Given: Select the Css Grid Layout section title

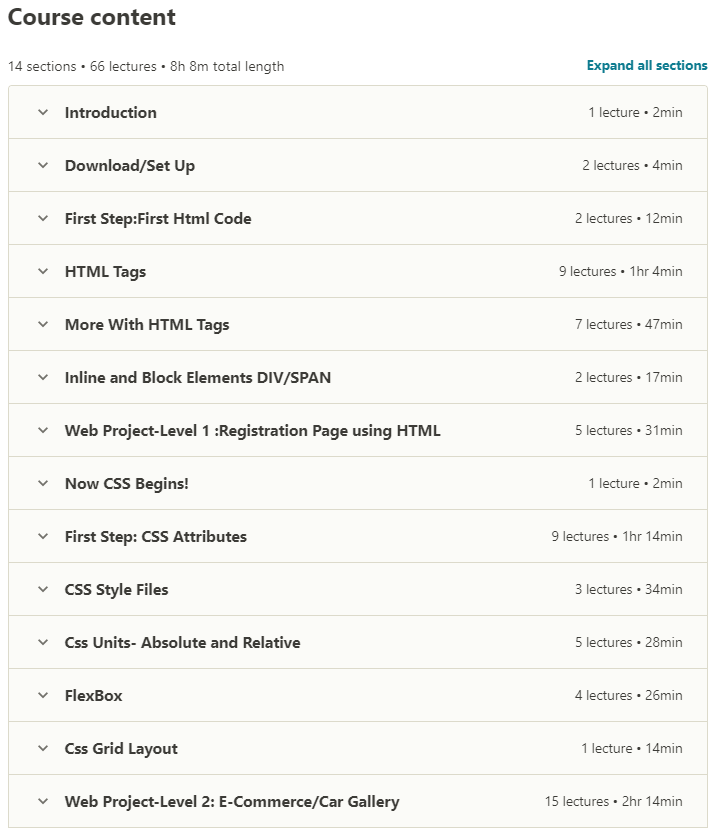Looking at the screenshot, I should tap(121, 749).
